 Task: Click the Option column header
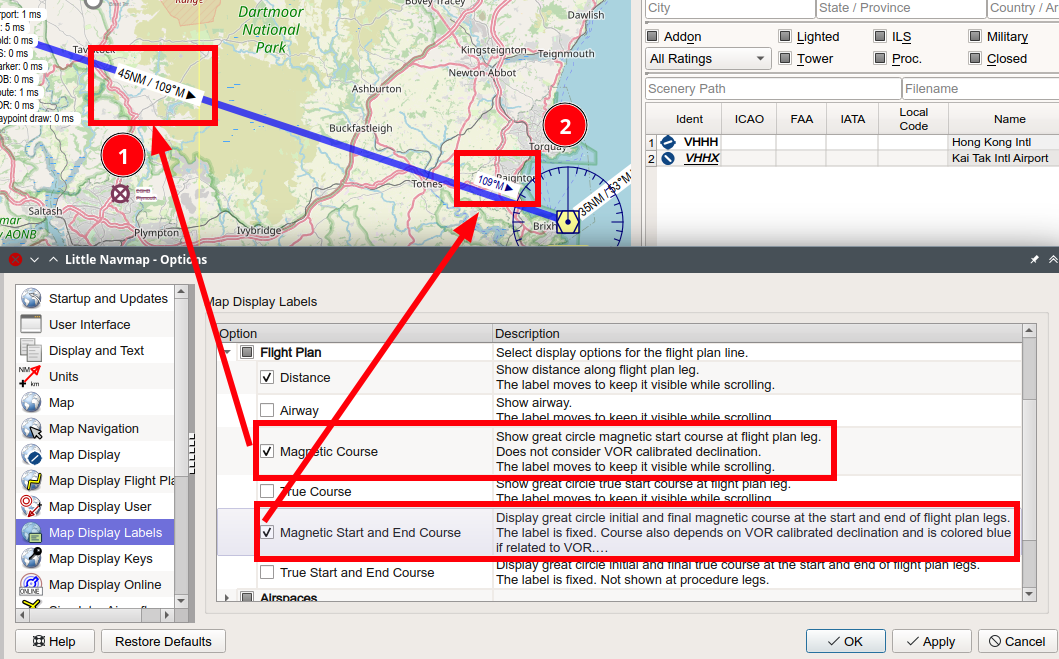[355, 334]
